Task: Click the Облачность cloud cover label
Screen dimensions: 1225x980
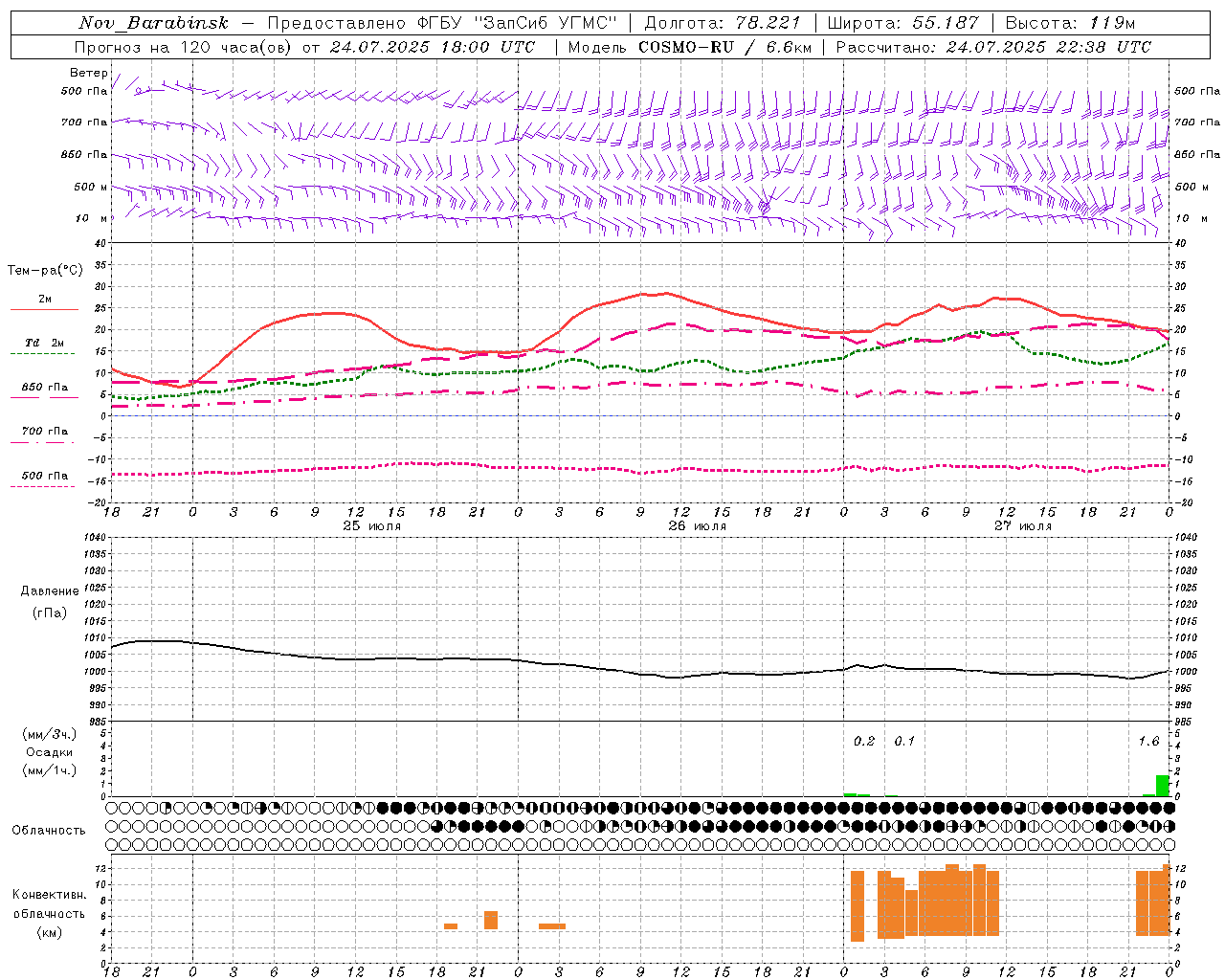Action: 49,831
